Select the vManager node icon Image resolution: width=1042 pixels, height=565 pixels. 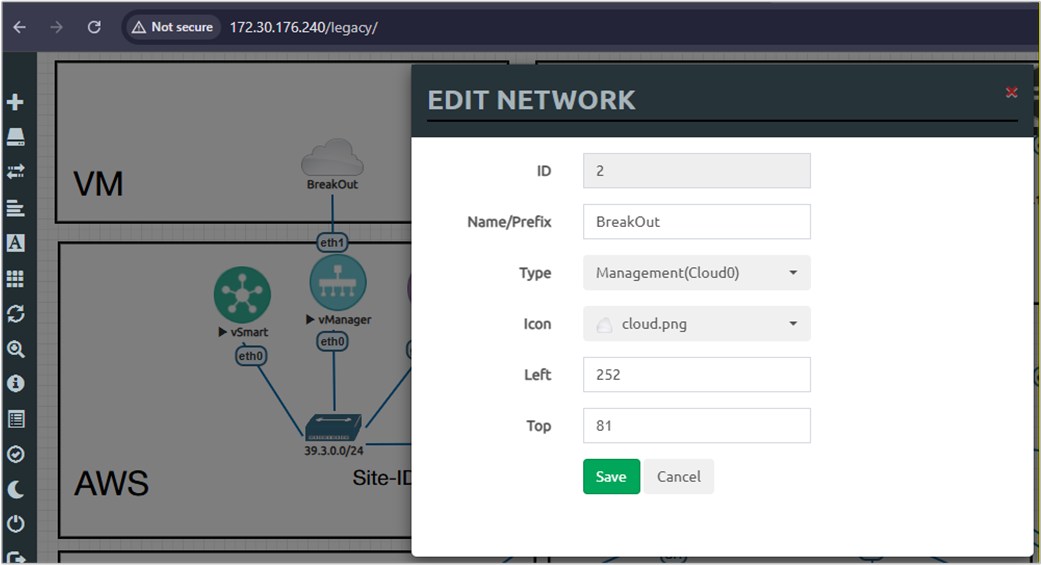click(x=338, y=282)
